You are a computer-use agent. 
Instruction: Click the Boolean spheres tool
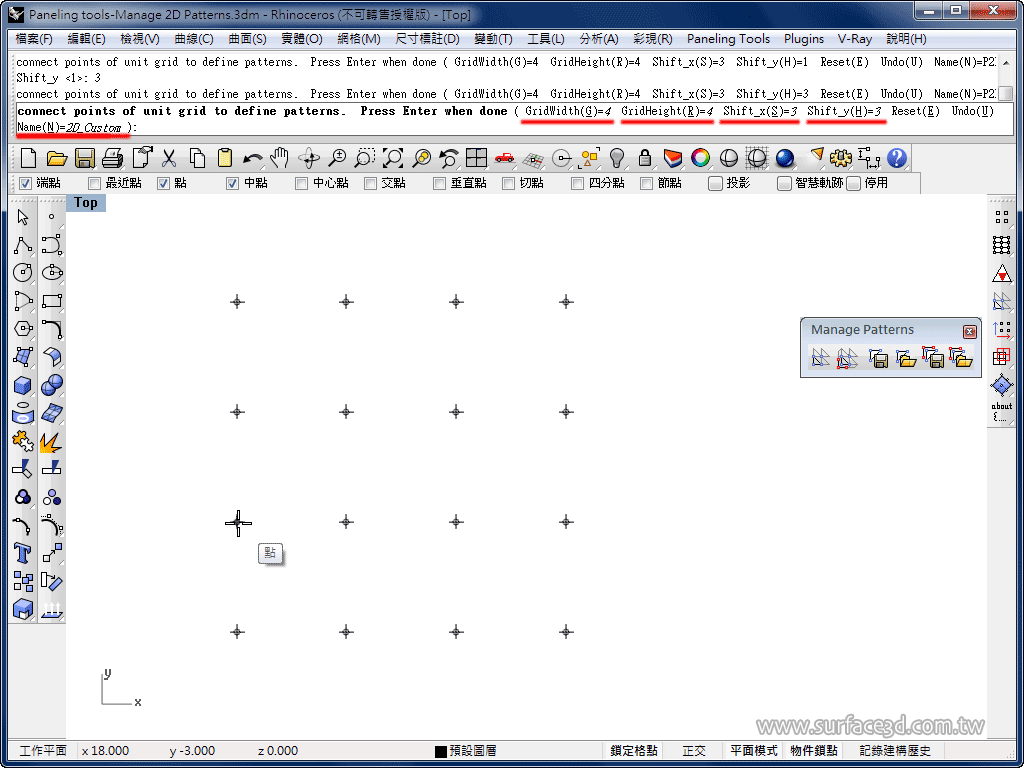pos(52,385)
